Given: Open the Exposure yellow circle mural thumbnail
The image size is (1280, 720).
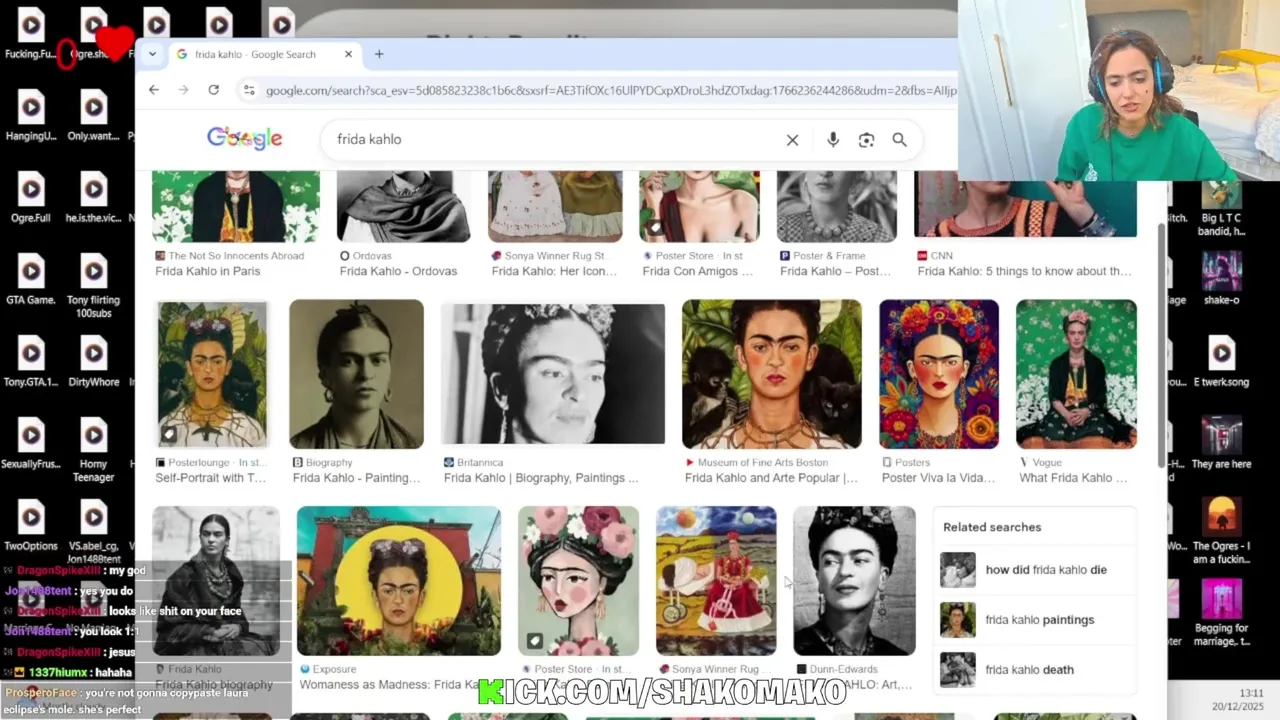Looking at the screenshot, I should pyautogui.click(x=398, y=581).
